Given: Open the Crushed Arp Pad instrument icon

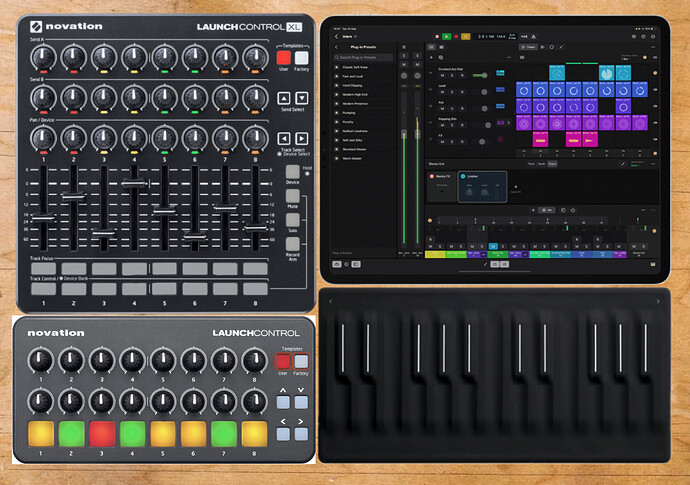Looking at the screenshot, I should pos(500,73).
